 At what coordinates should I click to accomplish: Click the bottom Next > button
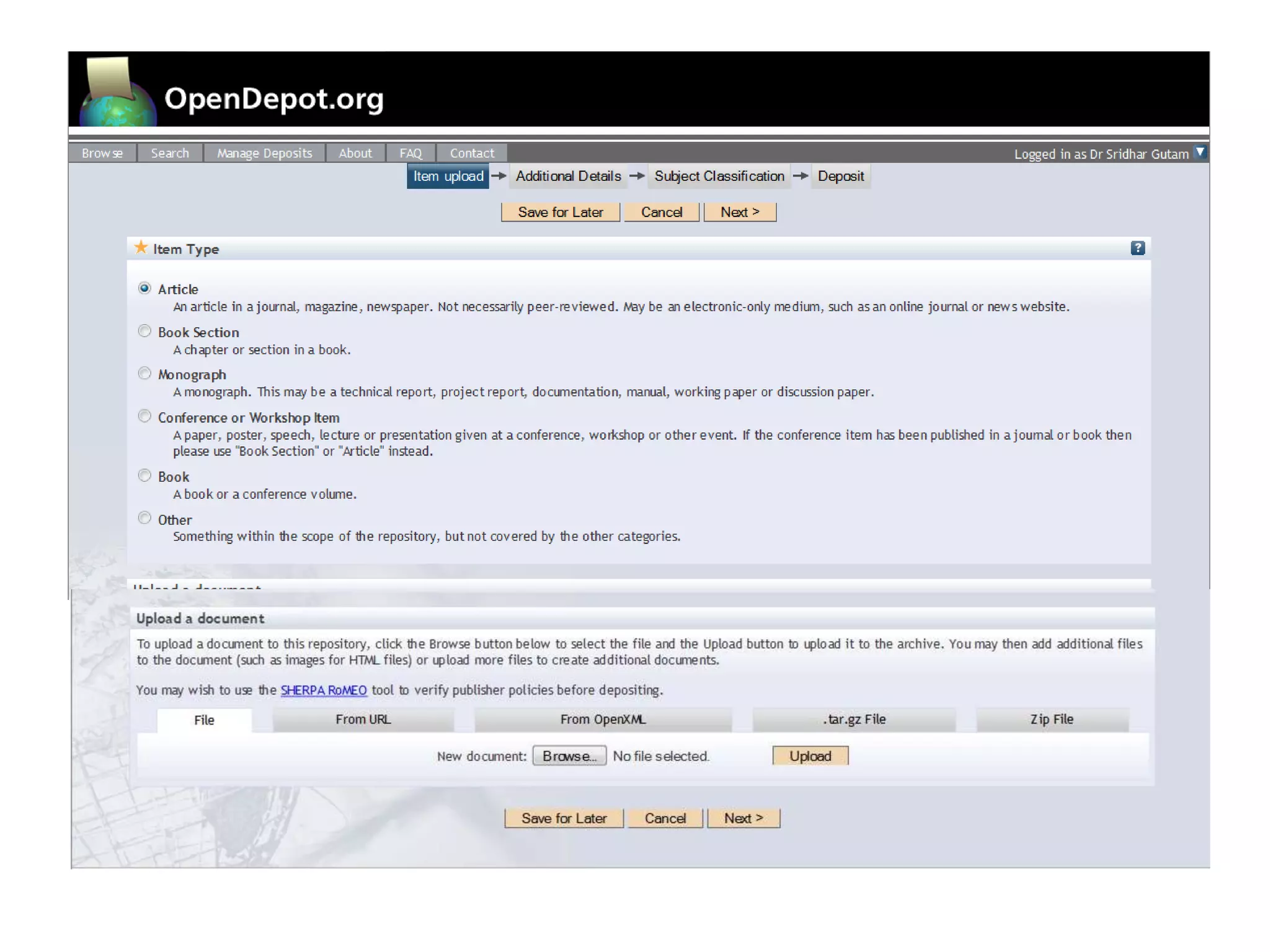pyautogui.click(x=743, y=818)
